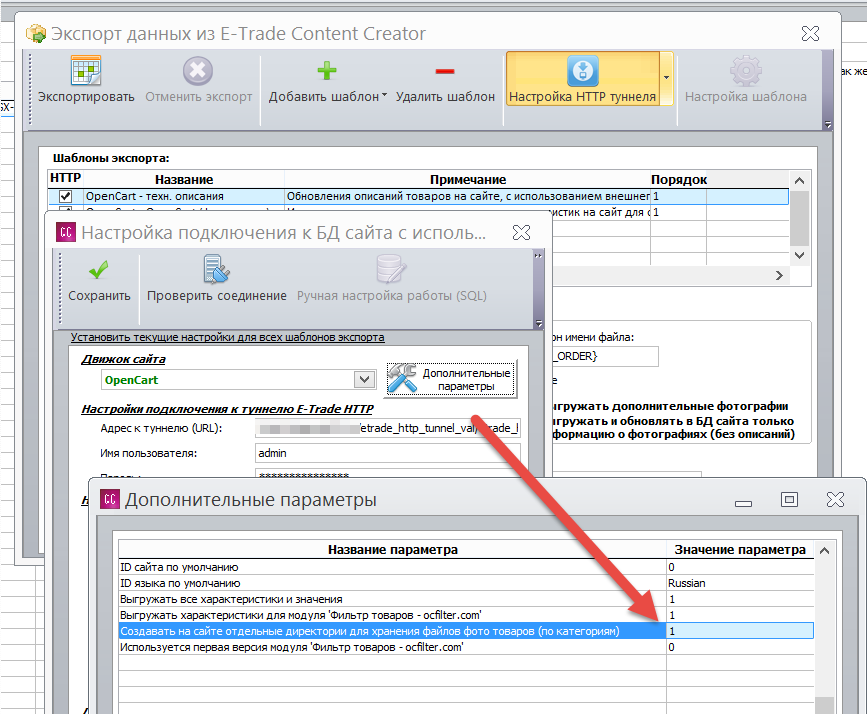The image size is (867, 715).
Task: Click the CC icon in Дополнительные параметры title
Action: click(109, 499)
